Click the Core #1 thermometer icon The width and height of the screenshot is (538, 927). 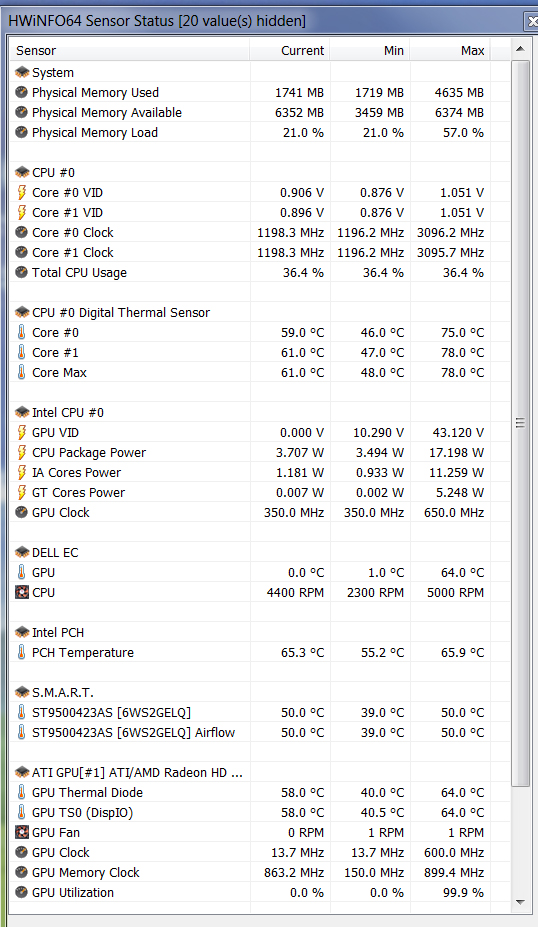(22, 352)
